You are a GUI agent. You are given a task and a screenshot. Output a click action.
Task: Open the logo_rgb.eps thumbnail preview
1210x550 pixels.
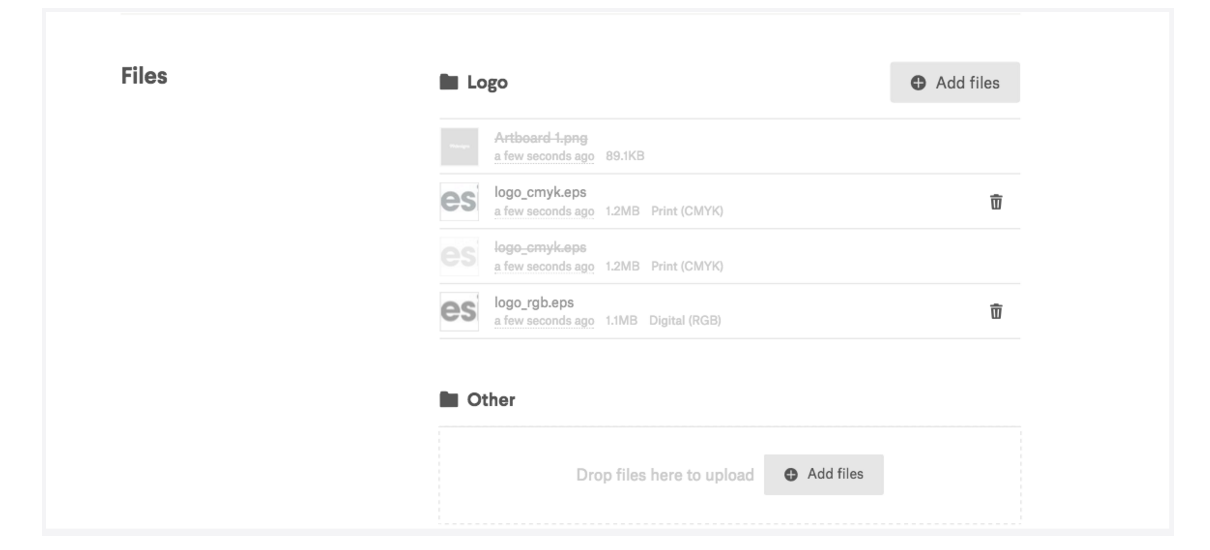(x=460, y=312)
